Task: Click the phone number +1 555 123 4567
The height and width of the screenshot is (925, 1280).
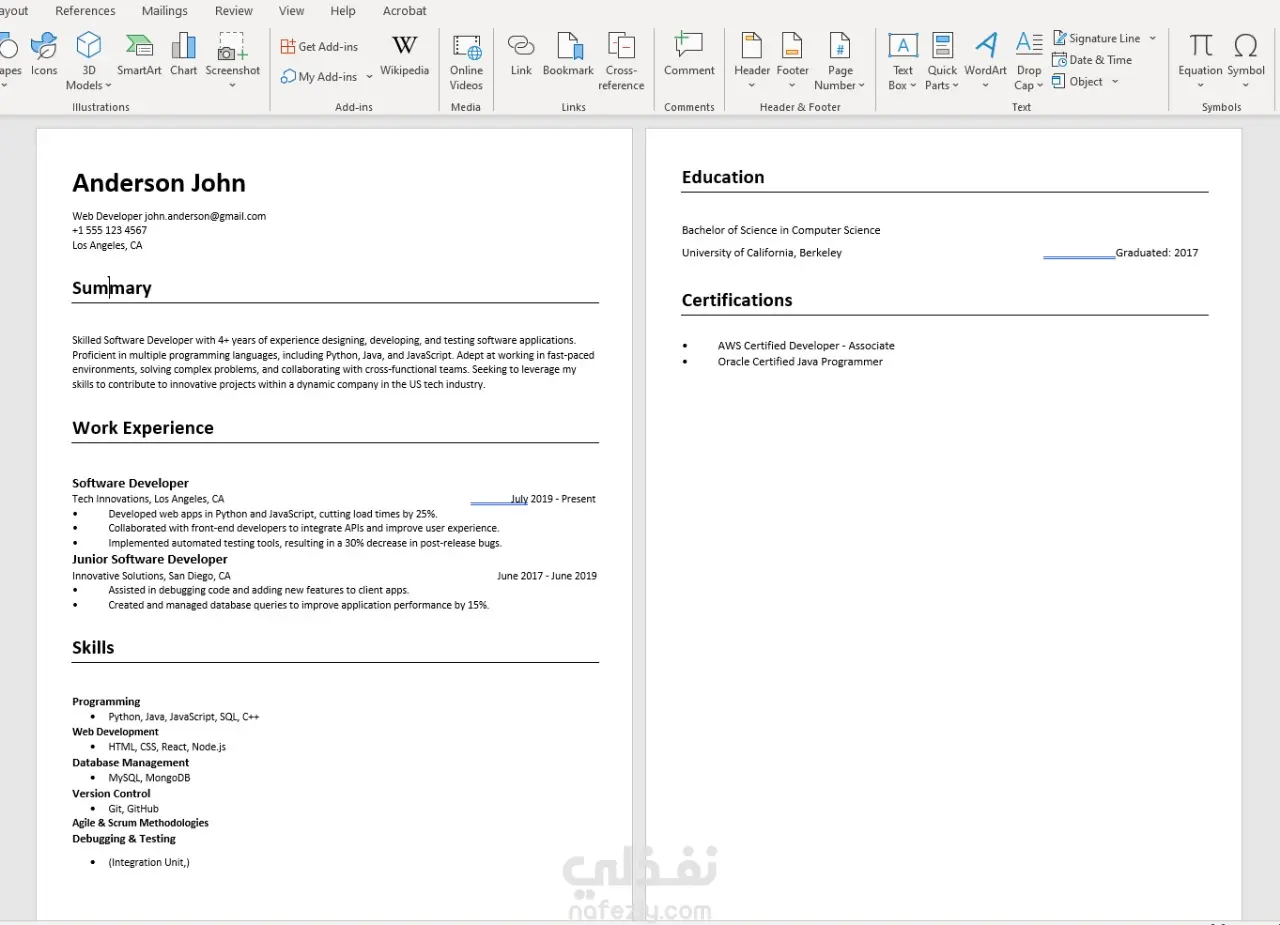Action: [109, 230]
